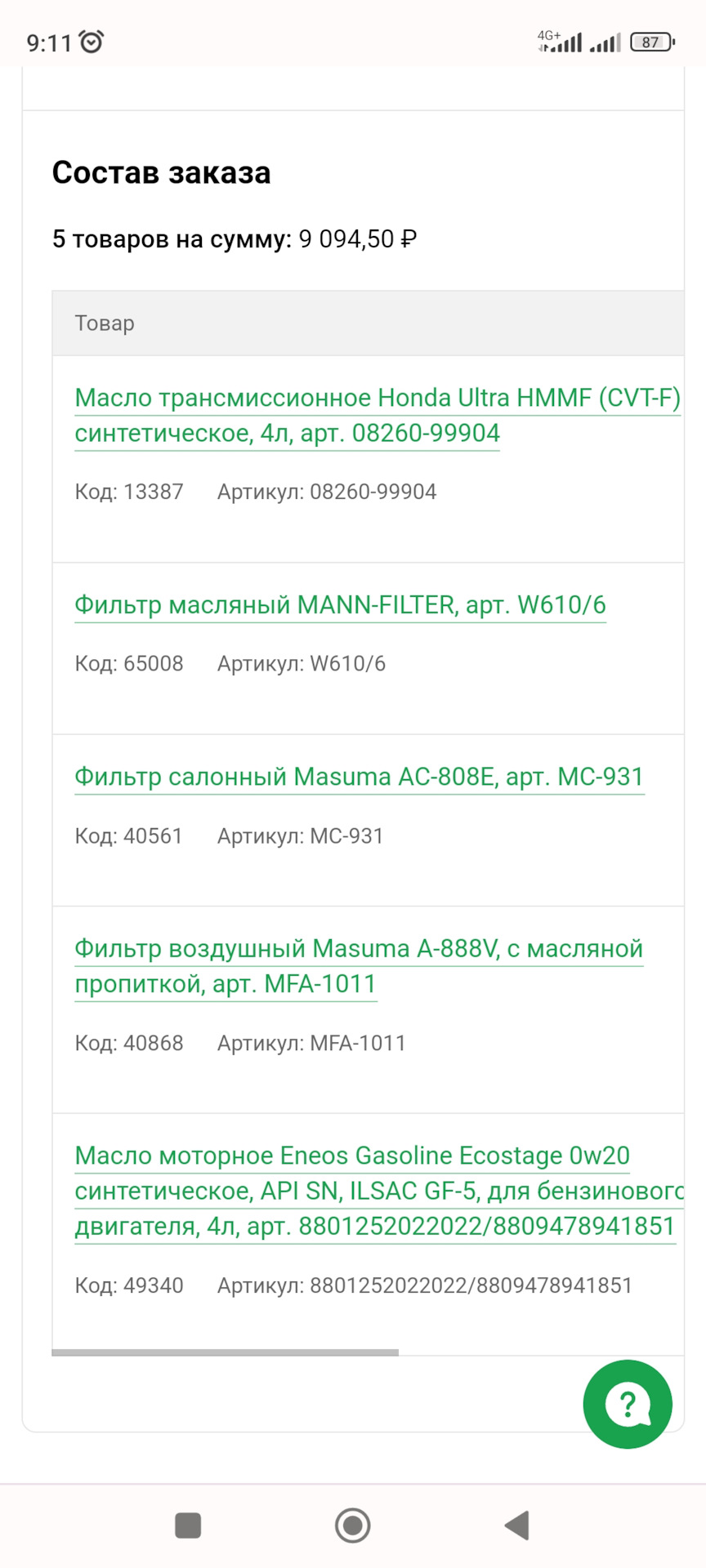The image size is (706, 1568).
Task: Click the horizontal table scrollbar
Action: coord(225,1352)
